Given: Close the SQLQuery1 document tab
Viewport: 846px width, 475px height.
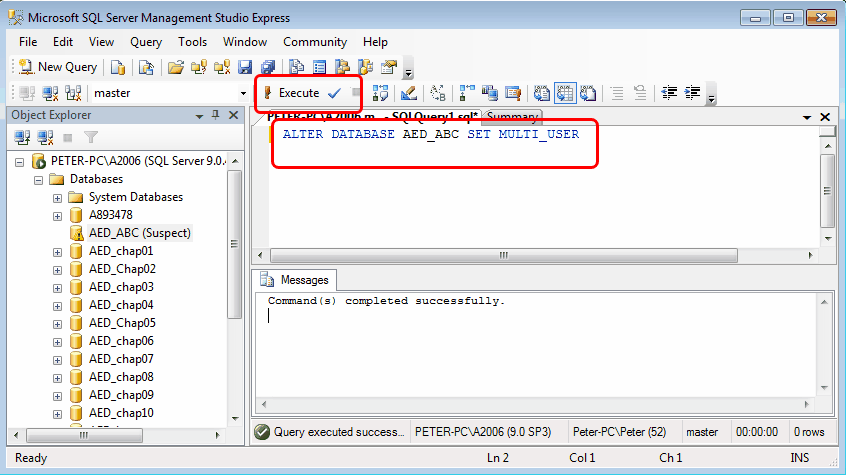Looking at the screenshot, I should pos(825,117).
